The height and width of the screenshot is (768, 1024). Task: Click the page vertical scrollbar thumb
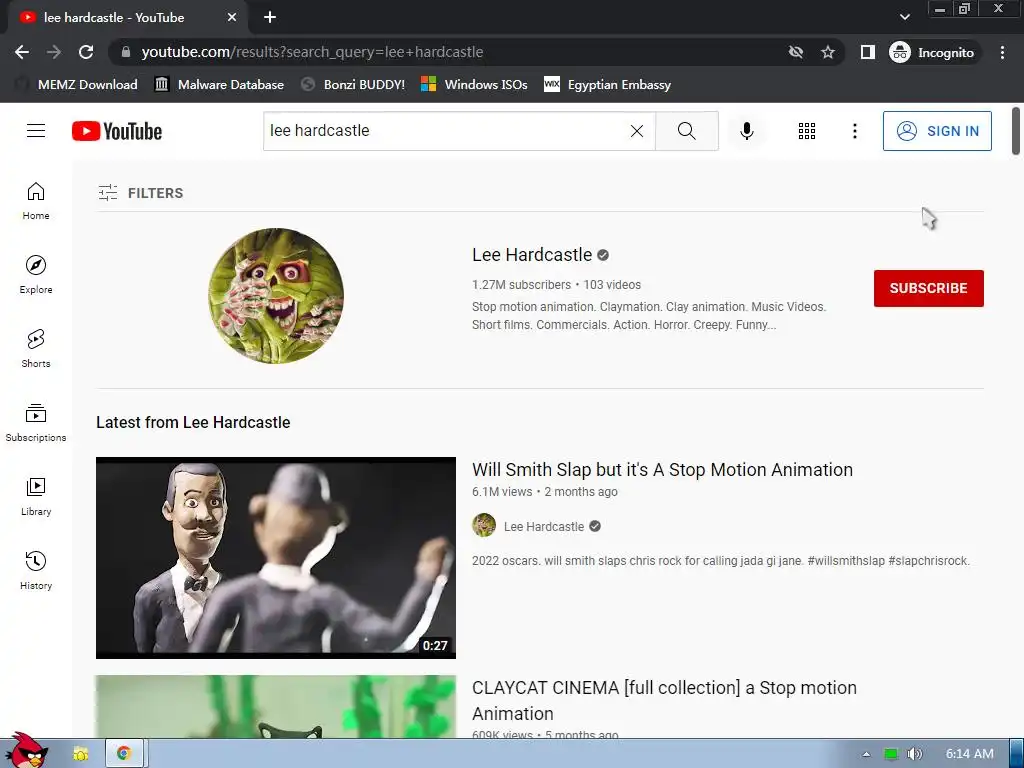[x=1016, y=131]
